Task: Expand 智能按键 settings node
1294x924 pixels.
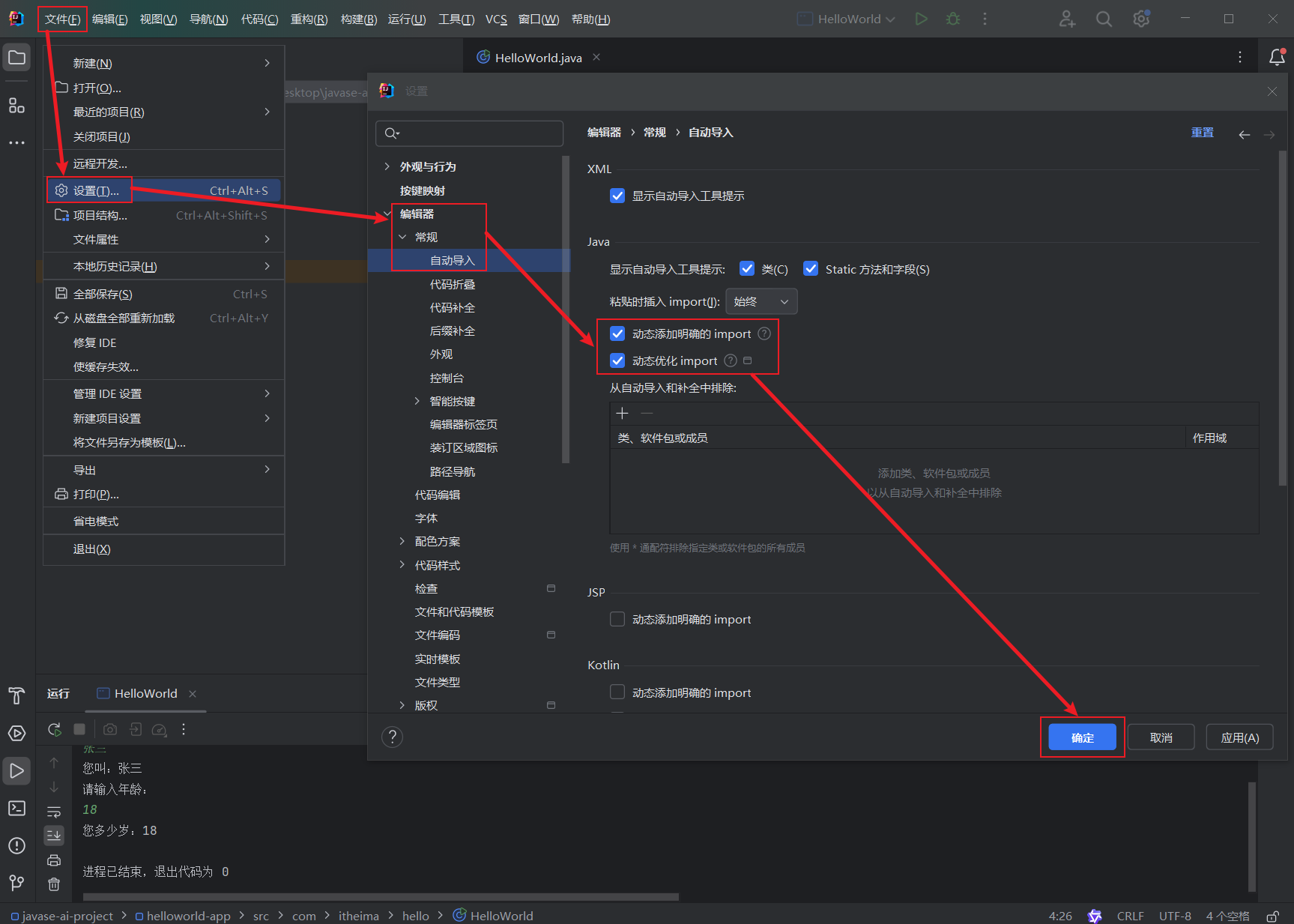Action: click(x=417, y=401)
